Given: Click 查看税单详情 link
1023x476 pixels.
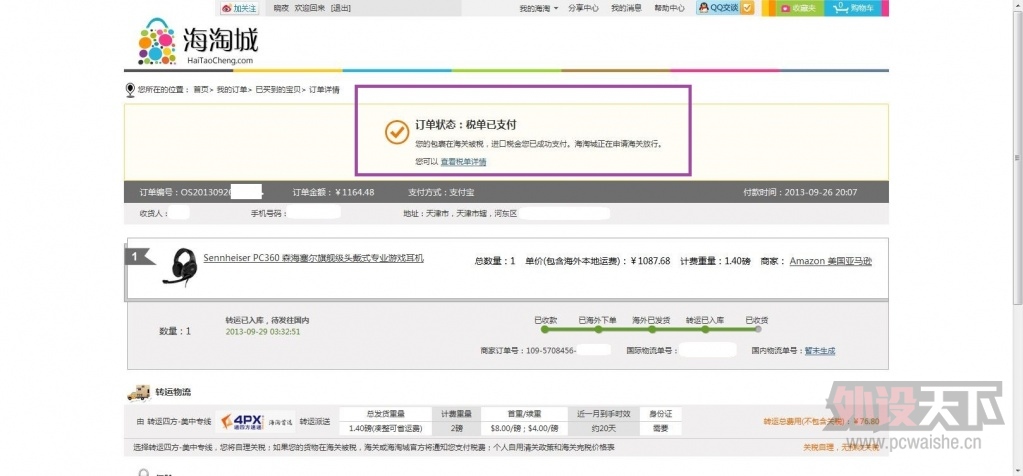Looking at the screenshot, I should (x=463, y=161).
